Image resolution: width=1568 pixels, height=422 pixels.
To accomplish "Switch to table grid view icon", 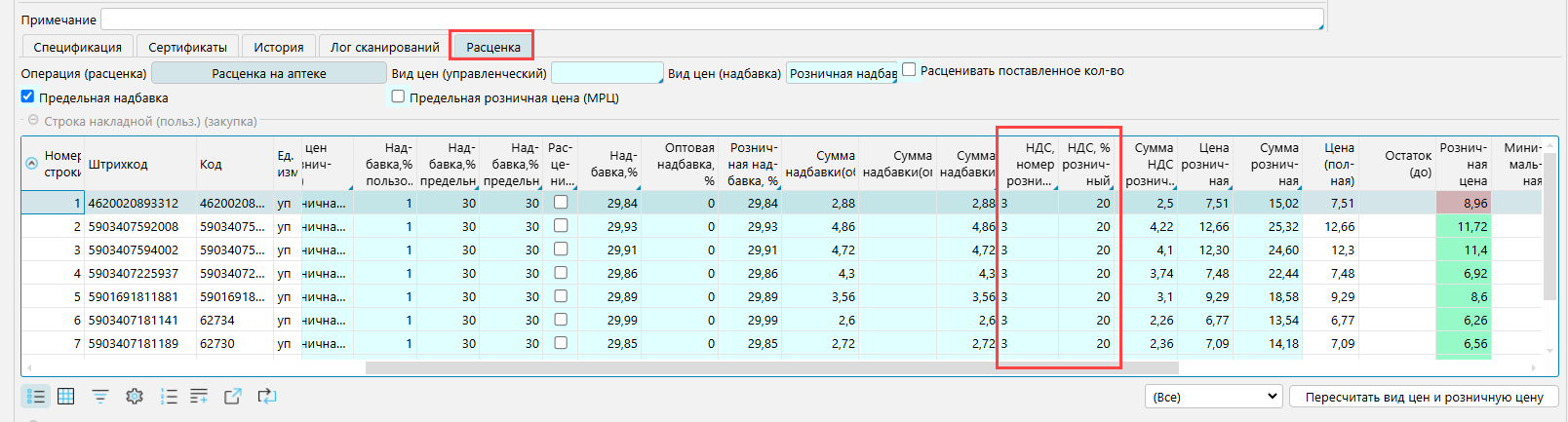I will (x=66, y=397).
